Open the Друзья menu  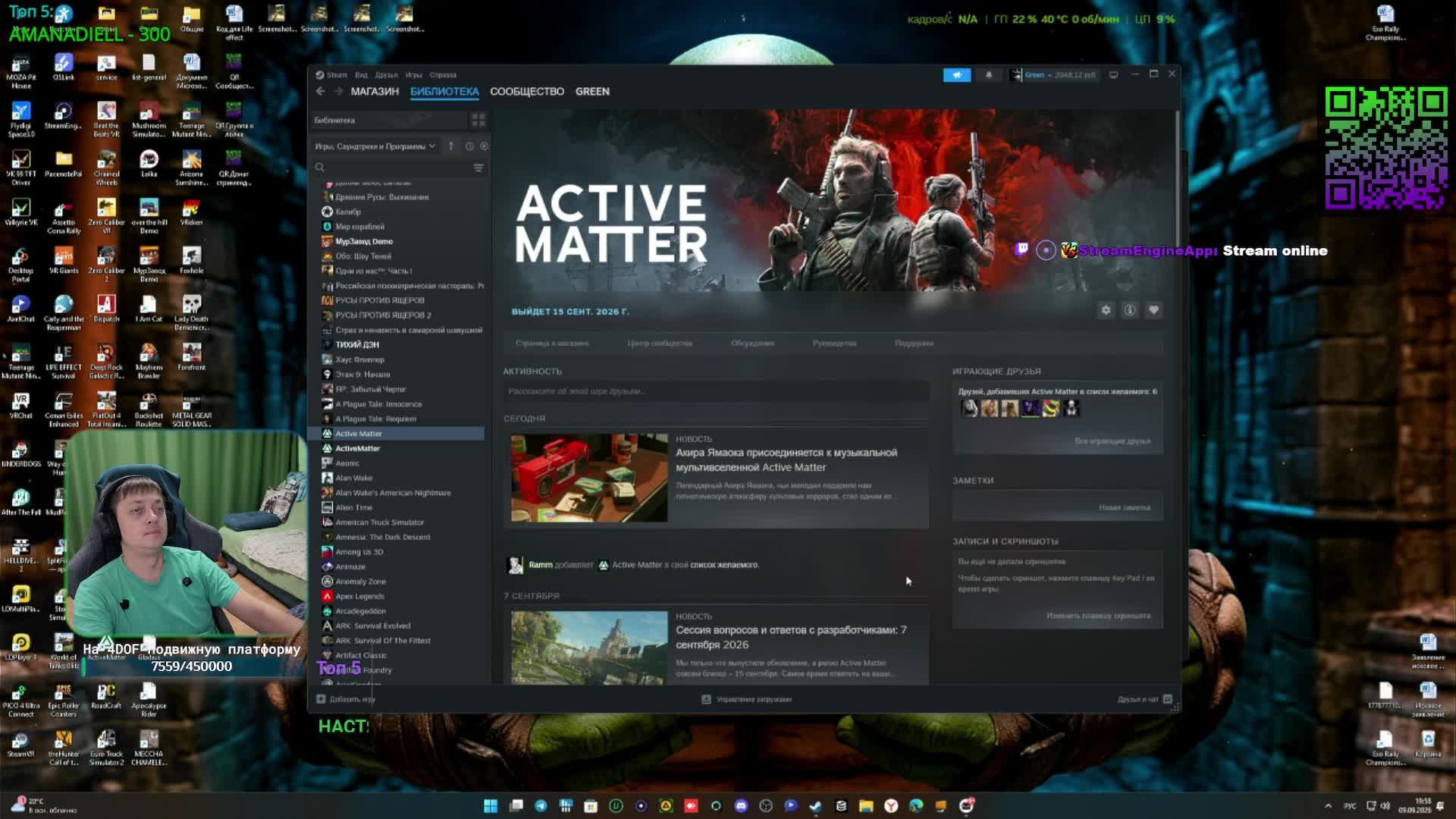click(386, 75)
